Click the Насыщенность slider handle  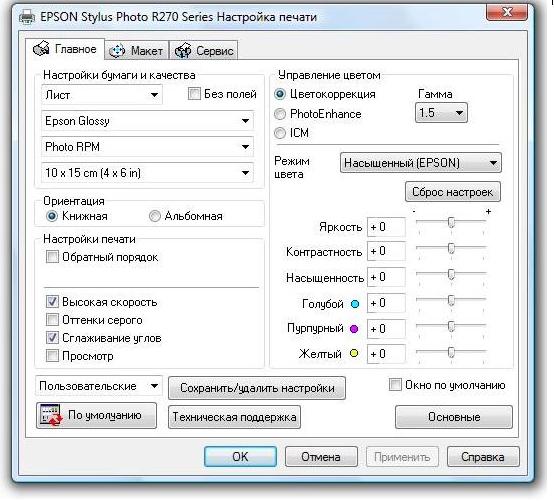(451, 274)
